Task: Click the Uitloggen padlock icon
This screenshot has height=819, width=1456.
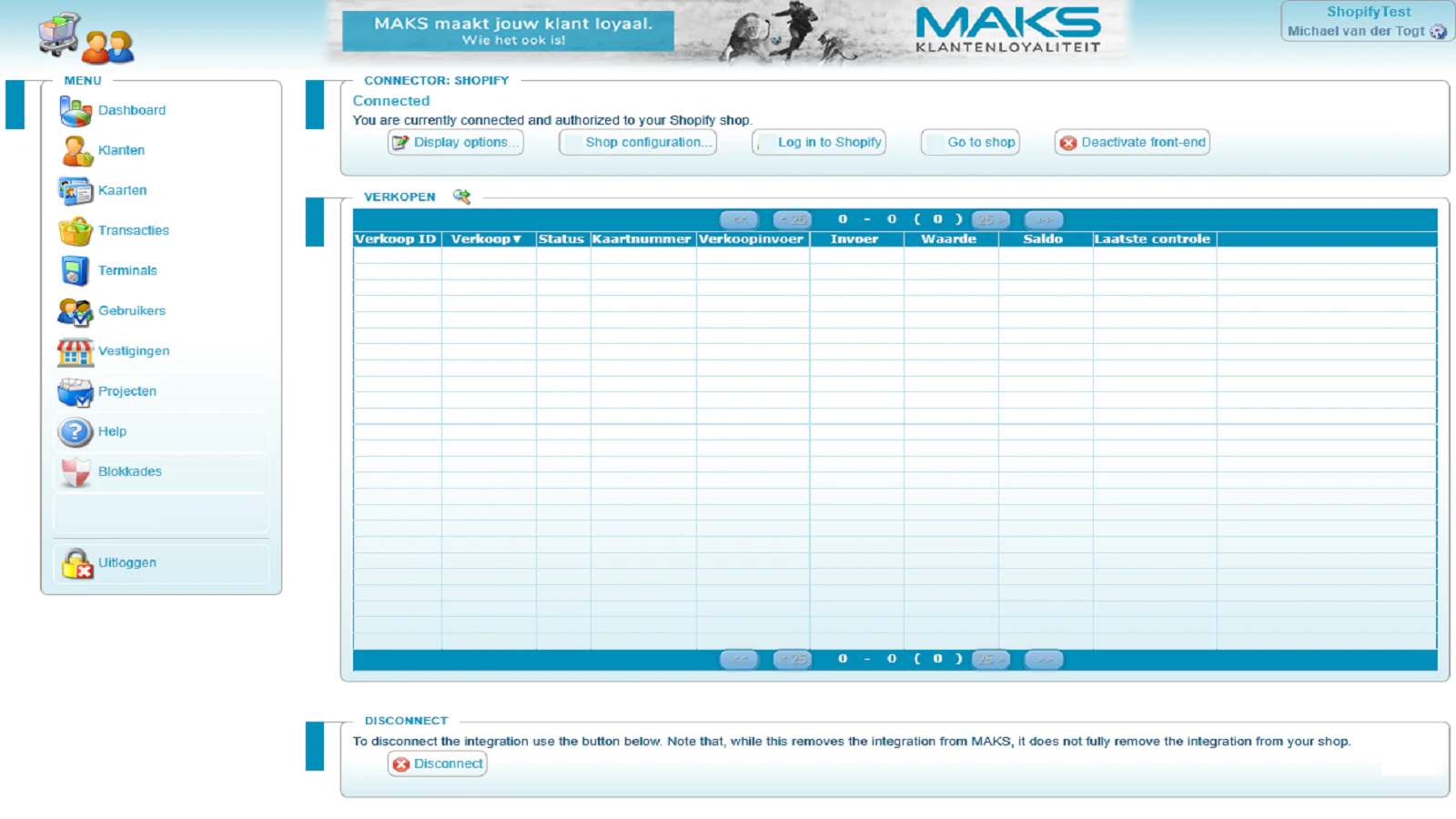Action: [77, 563]
